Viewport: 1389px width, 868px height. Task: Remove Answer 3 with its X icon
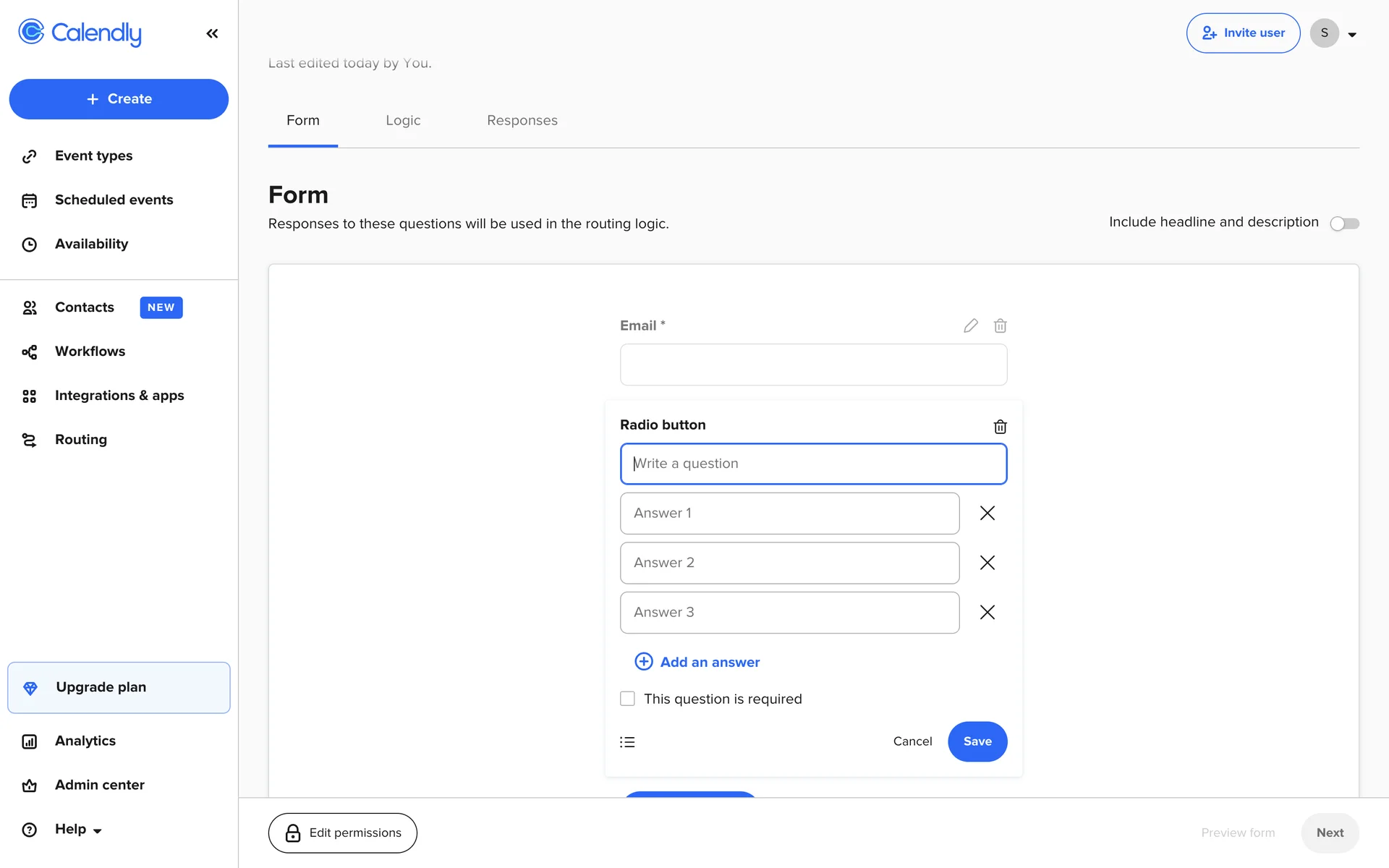[987, 612]
